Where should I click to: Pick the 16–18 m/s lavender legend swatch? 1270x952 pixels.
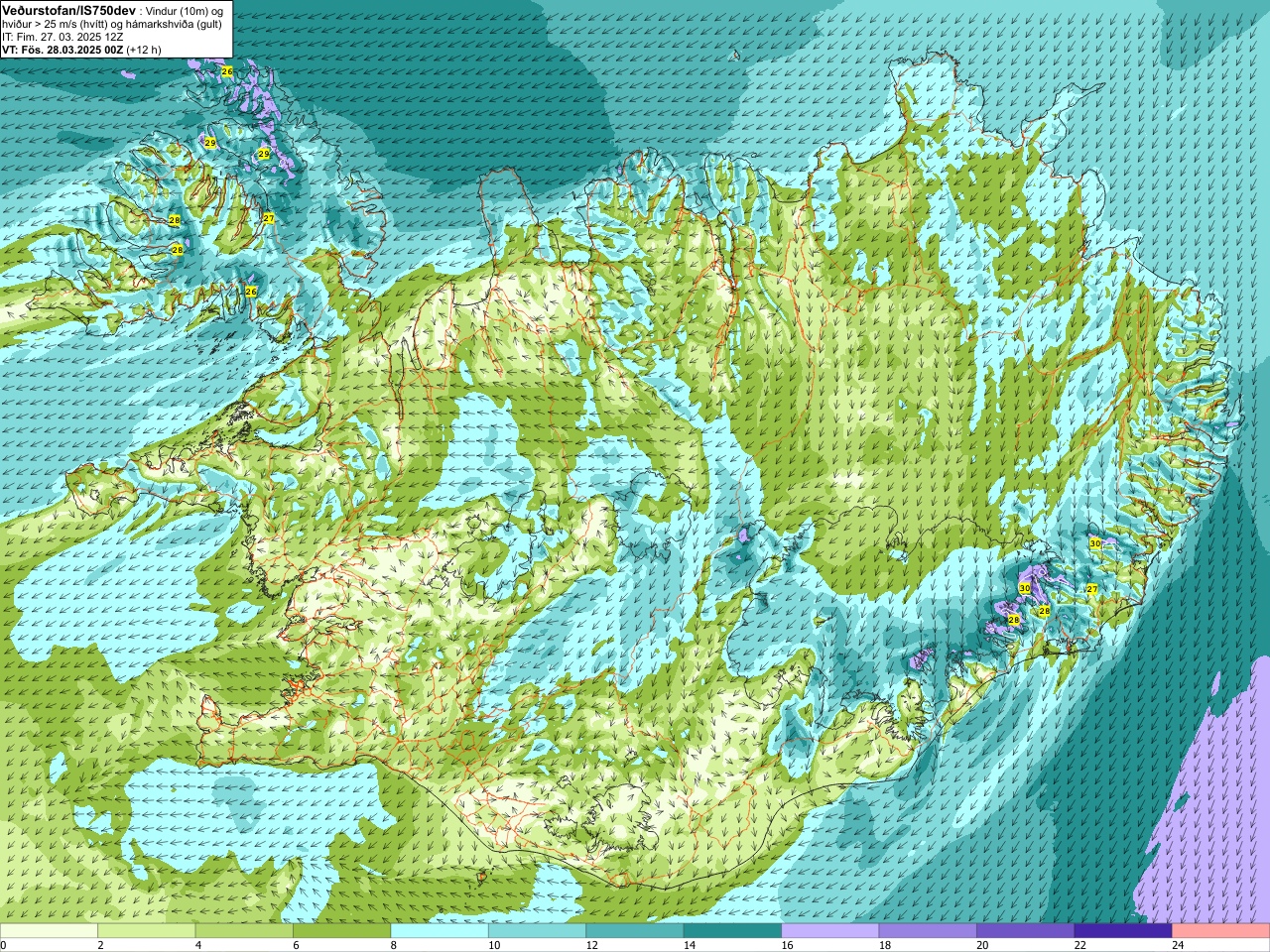click(830, 931)
